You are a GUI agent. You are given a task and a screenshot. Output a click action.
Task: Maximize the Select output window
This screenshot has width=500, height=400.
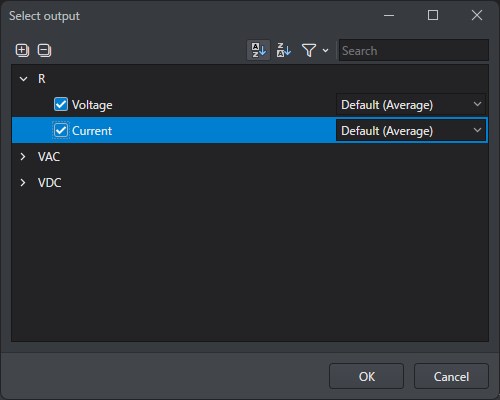tap(433, 15)
